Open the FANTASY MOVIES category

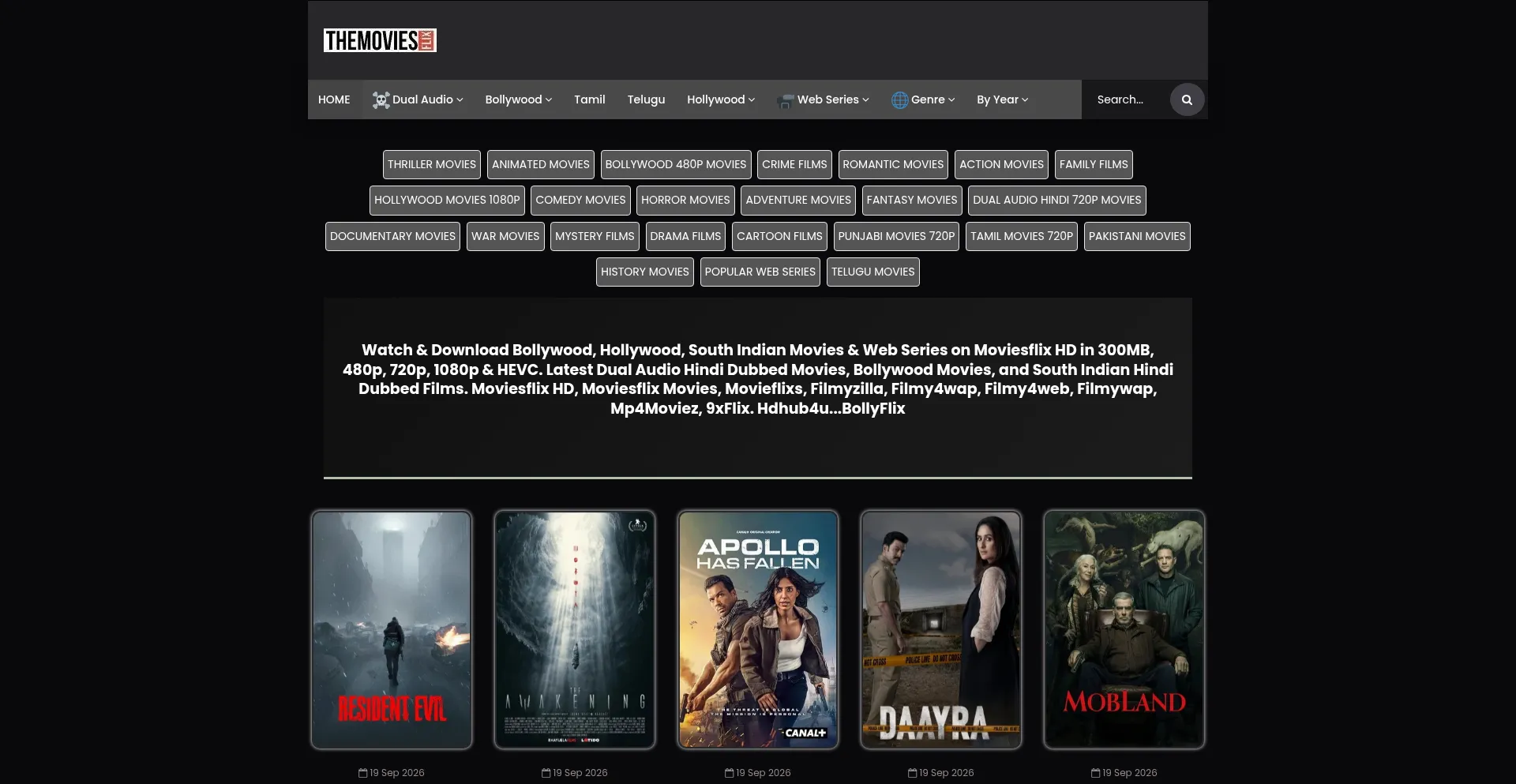coord(912,201)
